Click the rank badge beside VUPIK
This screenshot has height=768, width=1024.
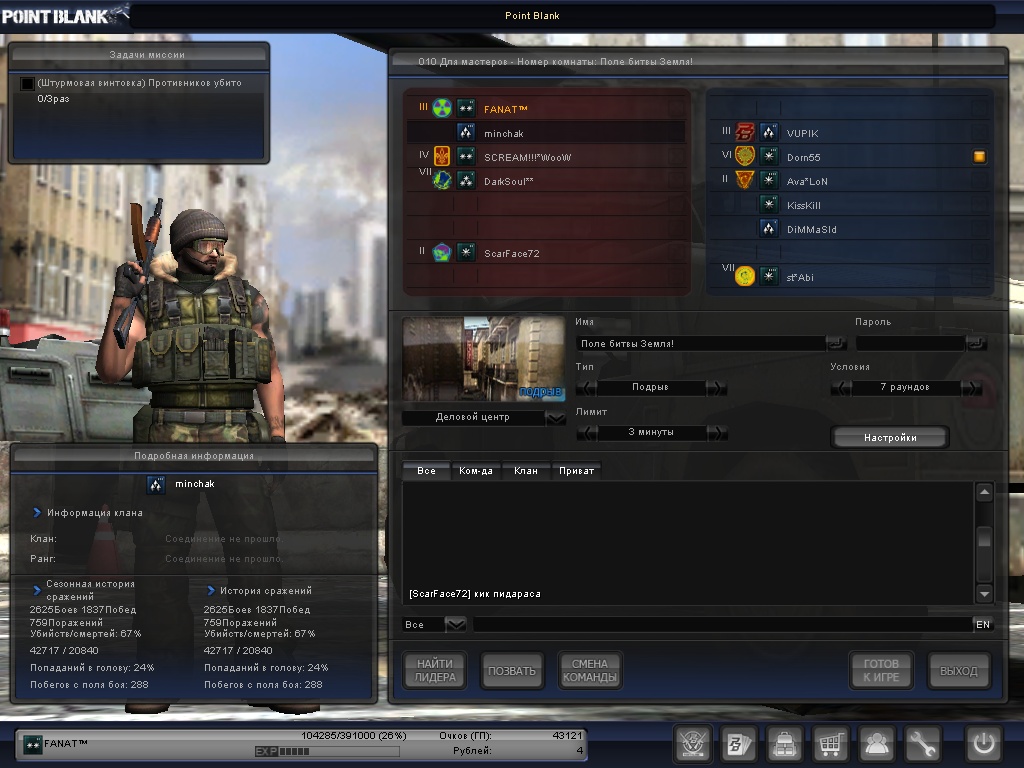769,133
